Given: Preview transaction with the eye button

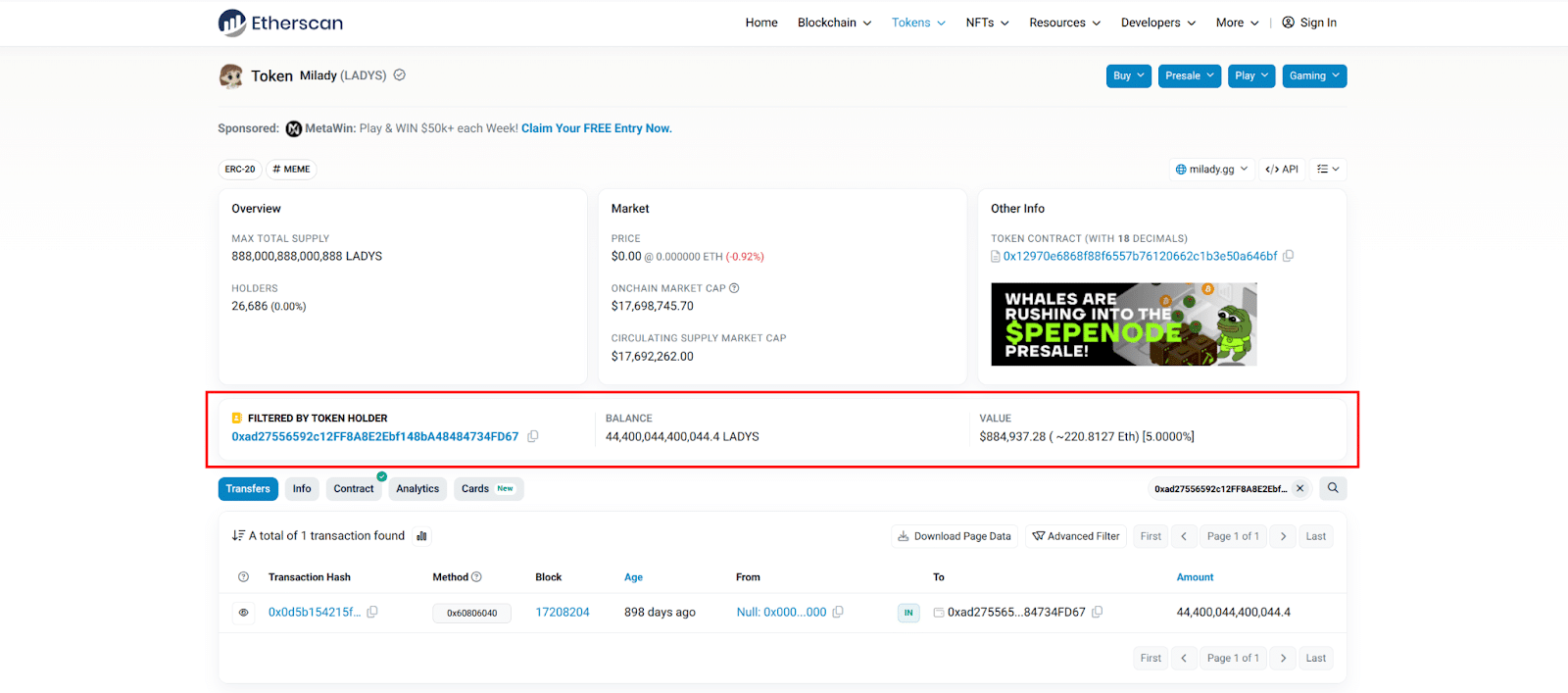Looking at the screenshot, I should click(243, 613).
